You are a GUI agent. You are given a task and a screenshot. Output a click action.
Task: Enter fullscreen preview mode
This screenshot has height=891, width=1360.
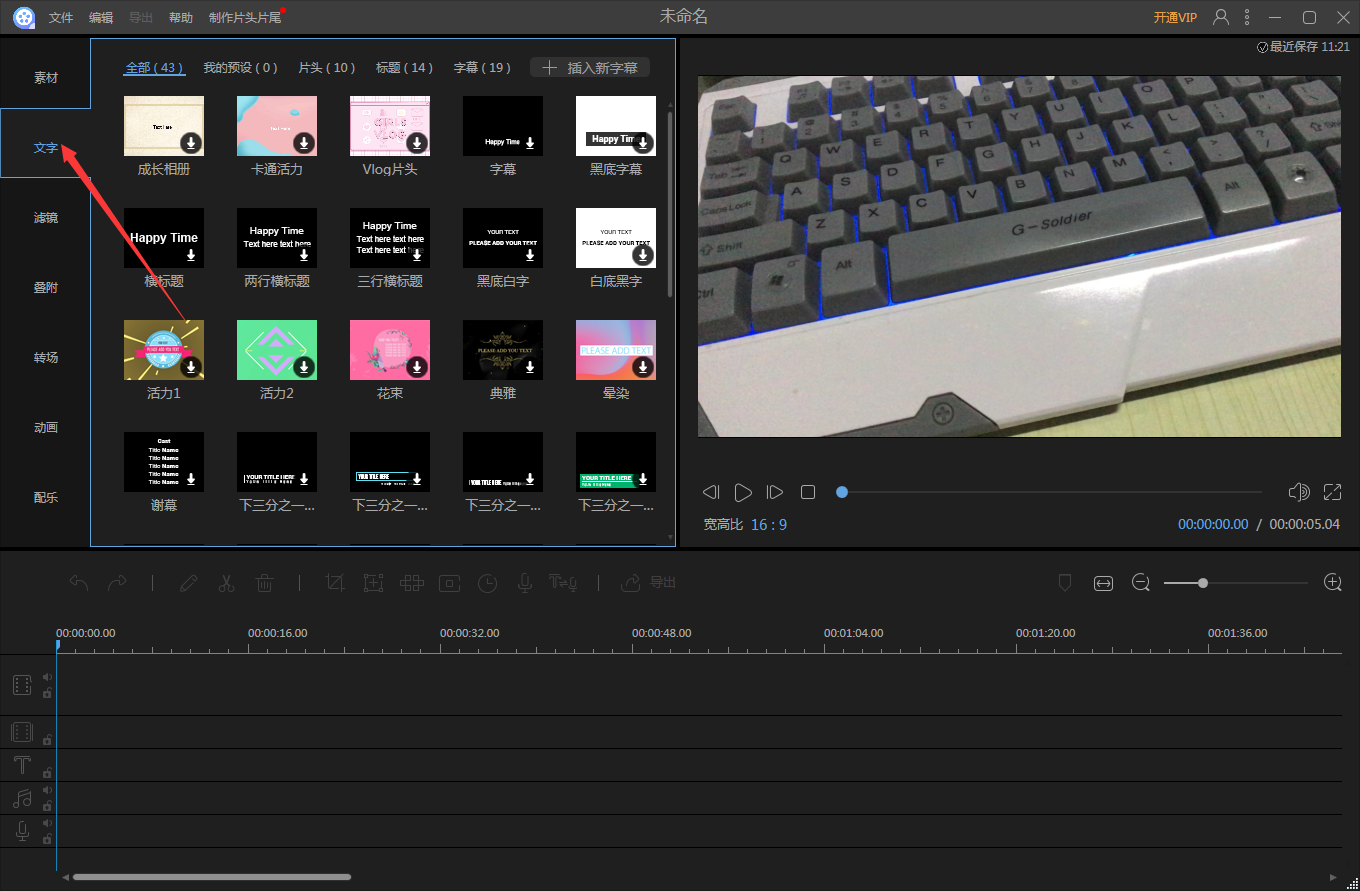[1332, 492]
